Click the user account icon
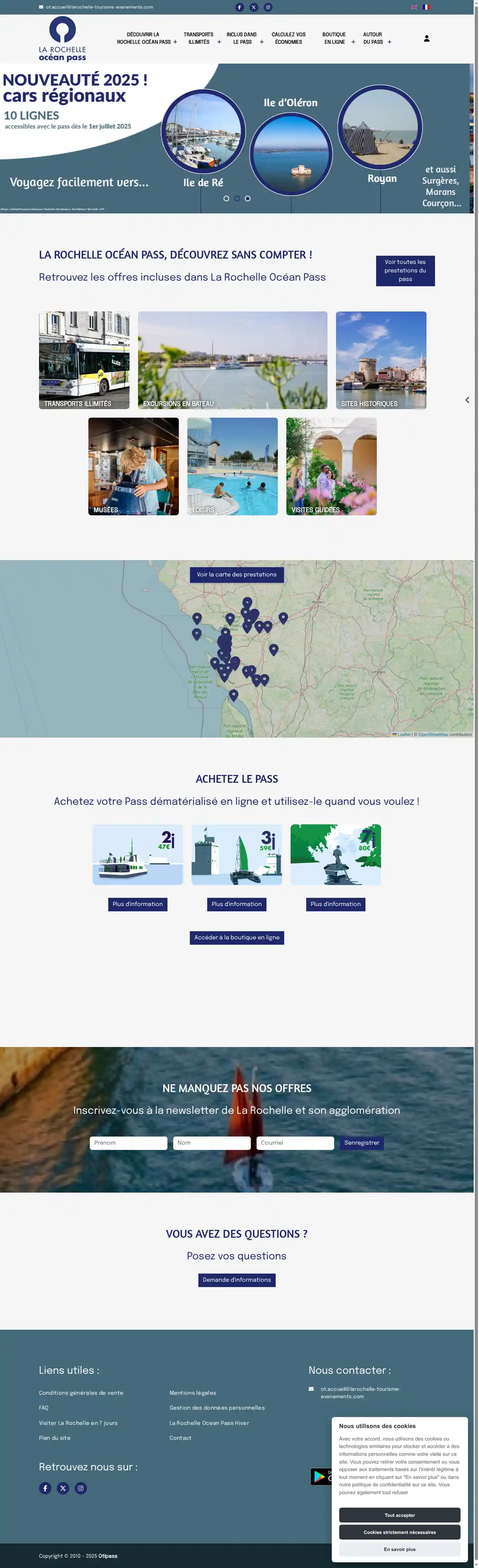Screen dimensions: 479x1568 pos(427,38)
